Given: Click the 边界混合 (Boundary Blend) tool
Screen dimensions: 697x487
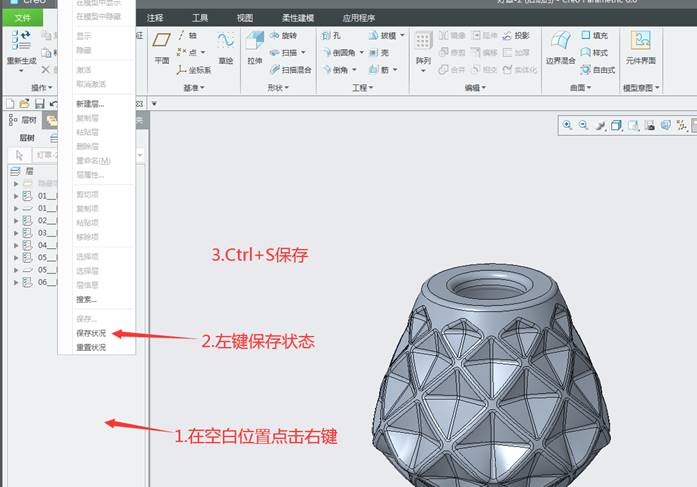Looking at the screenshot, I should click(561, 47).
